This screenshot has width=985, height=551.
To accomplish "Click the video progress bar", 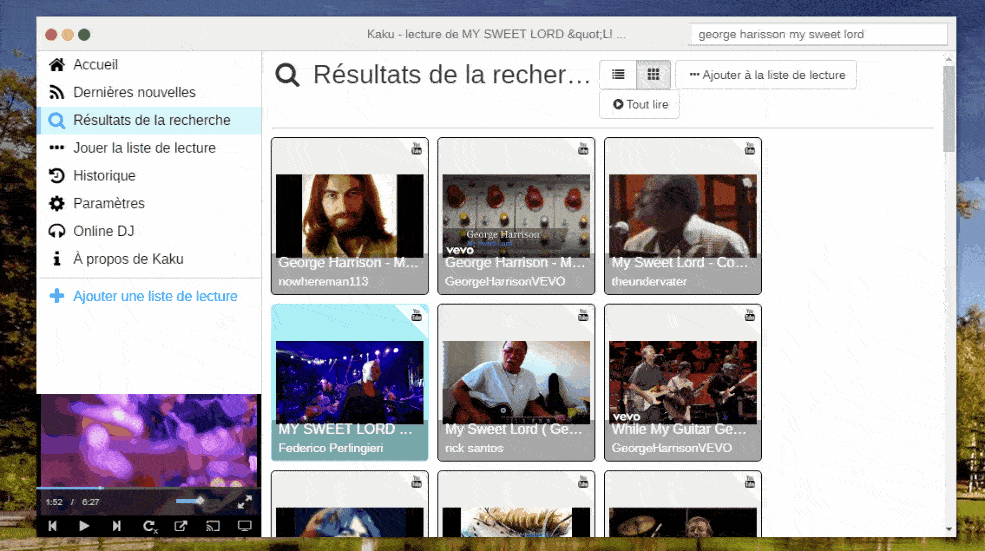I will tap(148, 488).
